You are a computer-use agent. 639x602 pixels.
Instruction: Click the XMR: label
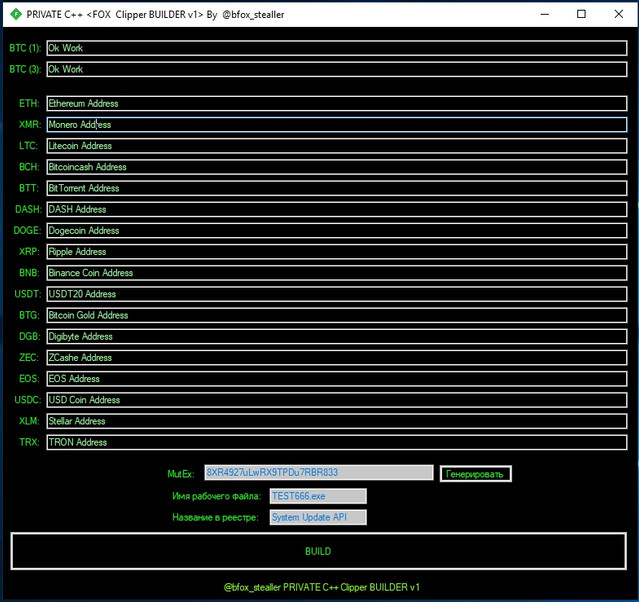pos(30,125)
